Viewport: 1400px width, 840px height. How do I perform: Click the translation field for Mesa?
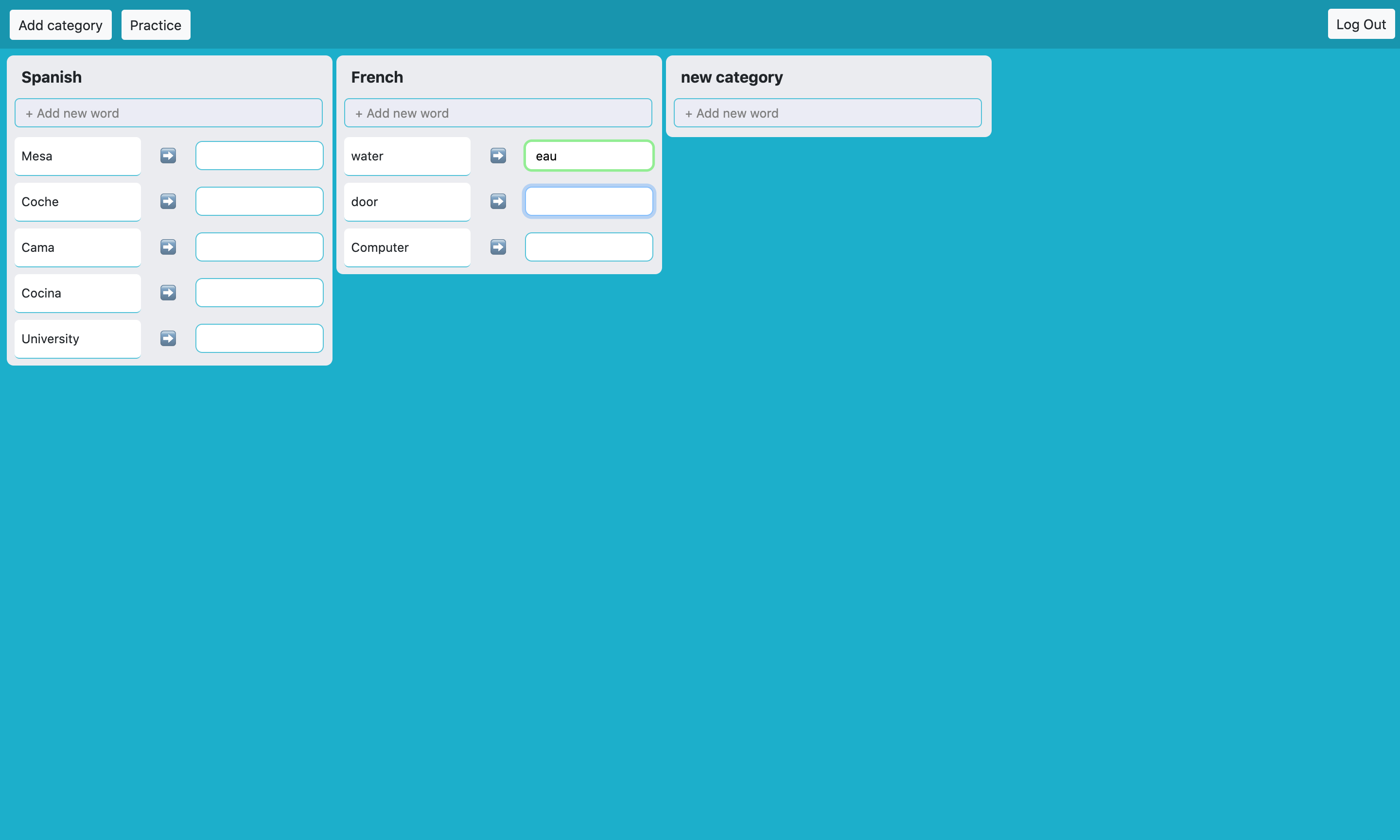[x=259, y=156]
